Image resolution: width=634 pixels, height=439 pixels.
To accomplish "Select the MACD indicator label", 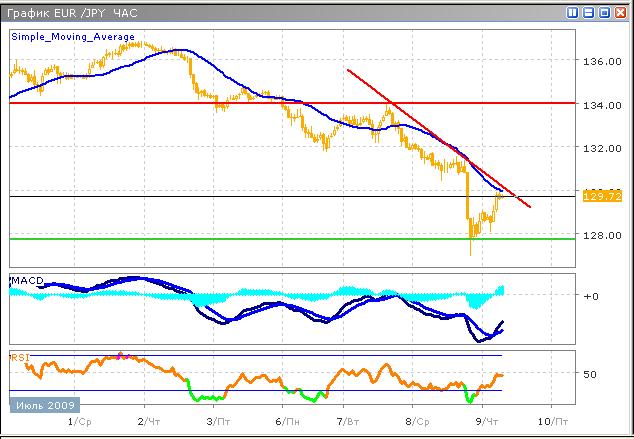I will [x=28, y=281].
